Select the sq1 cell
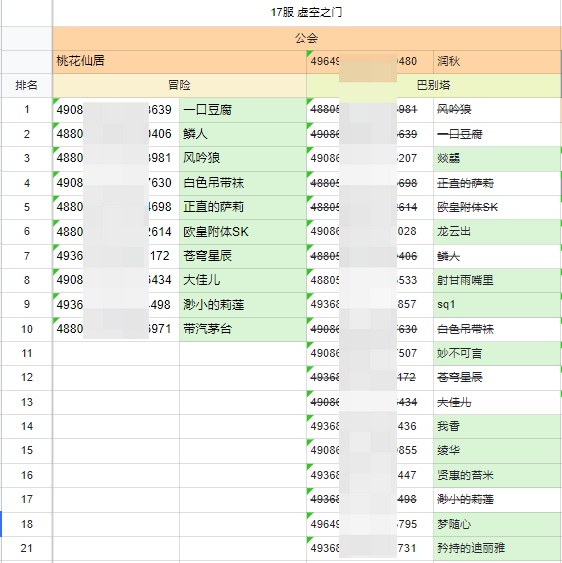The width and height of the screenshot is (562, 563). [497, 305]
